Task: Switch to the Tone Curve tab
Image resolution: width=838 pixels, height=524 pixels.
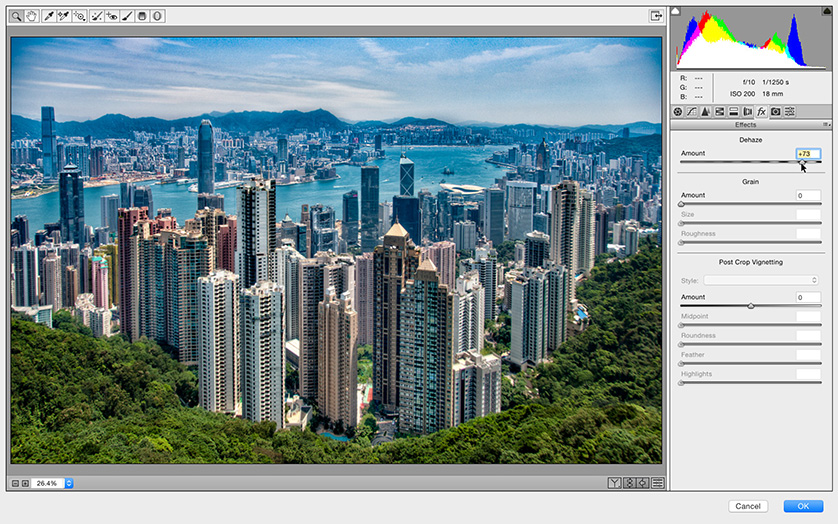Action: (x=692, y=111)
